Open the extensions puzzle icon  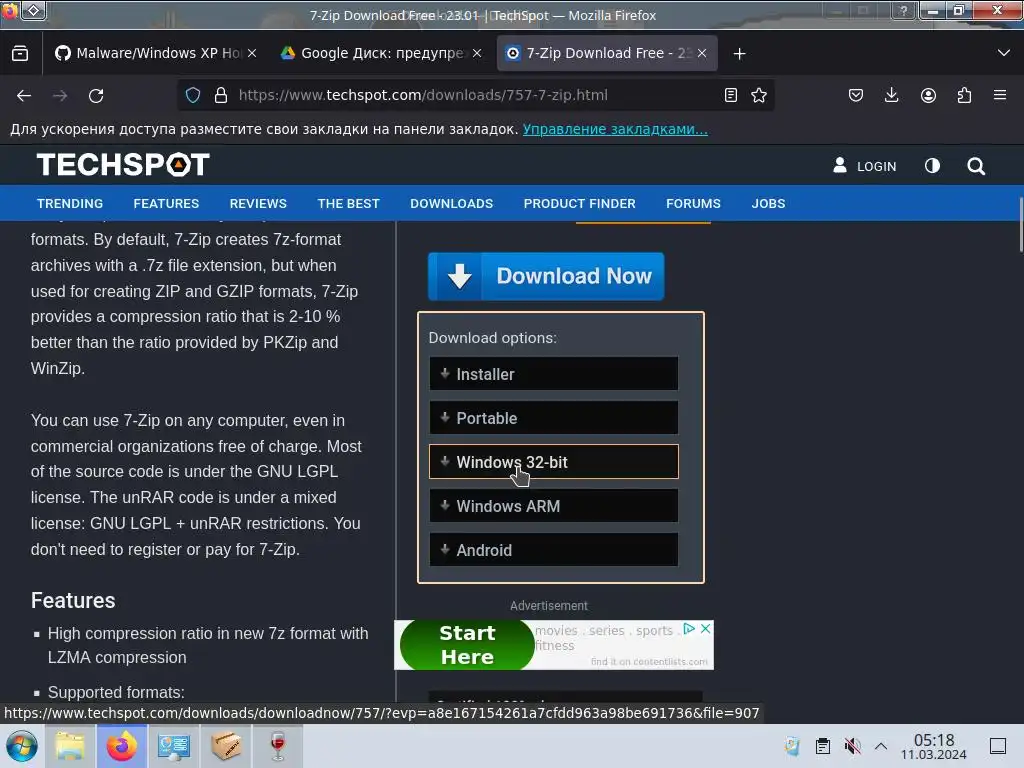[x=964, y=95]
